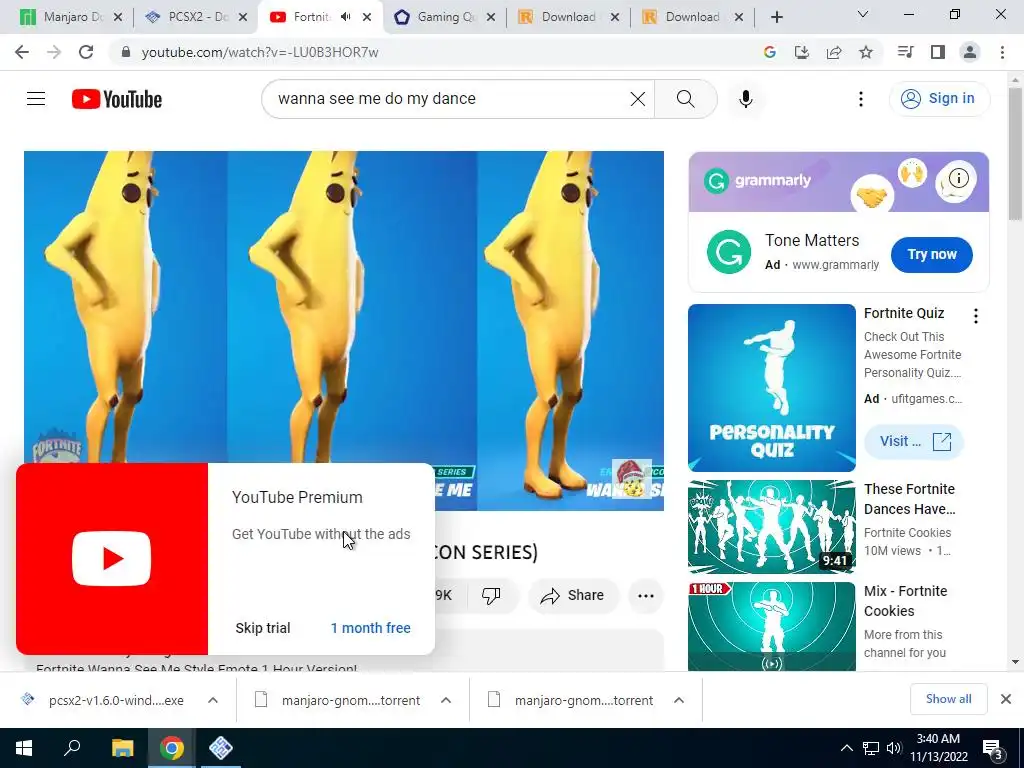Viewport: 1024px width, 768px height.
Task: Open Grammarly ad info icon
Action: [x=959, y=178]
